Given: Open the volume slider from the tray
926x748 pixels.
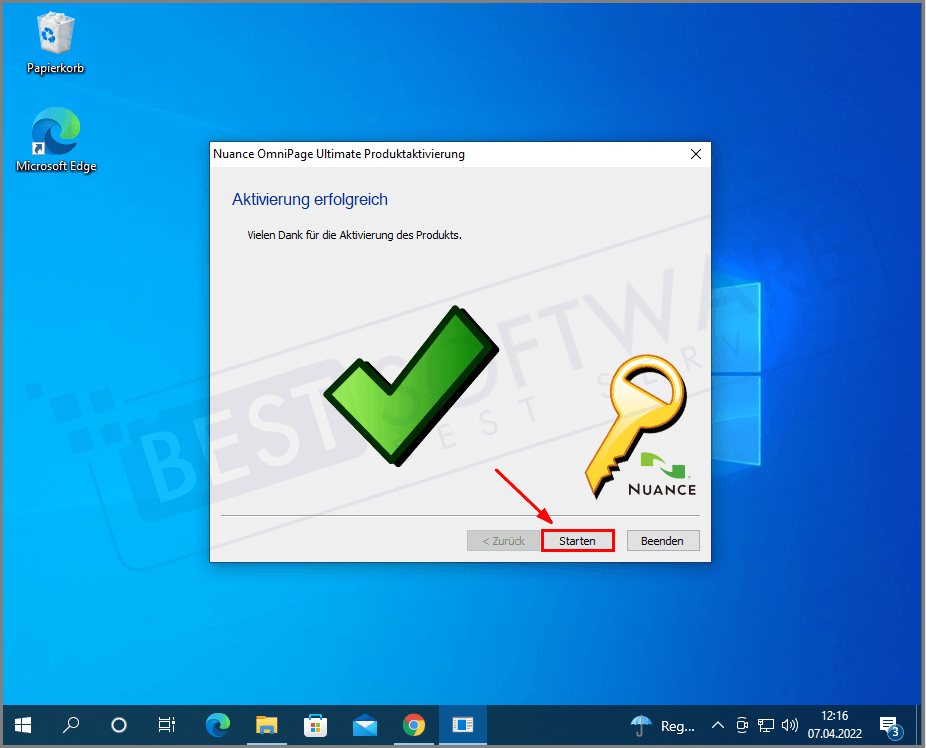Looking at the screenshot, I should [791, 724].
